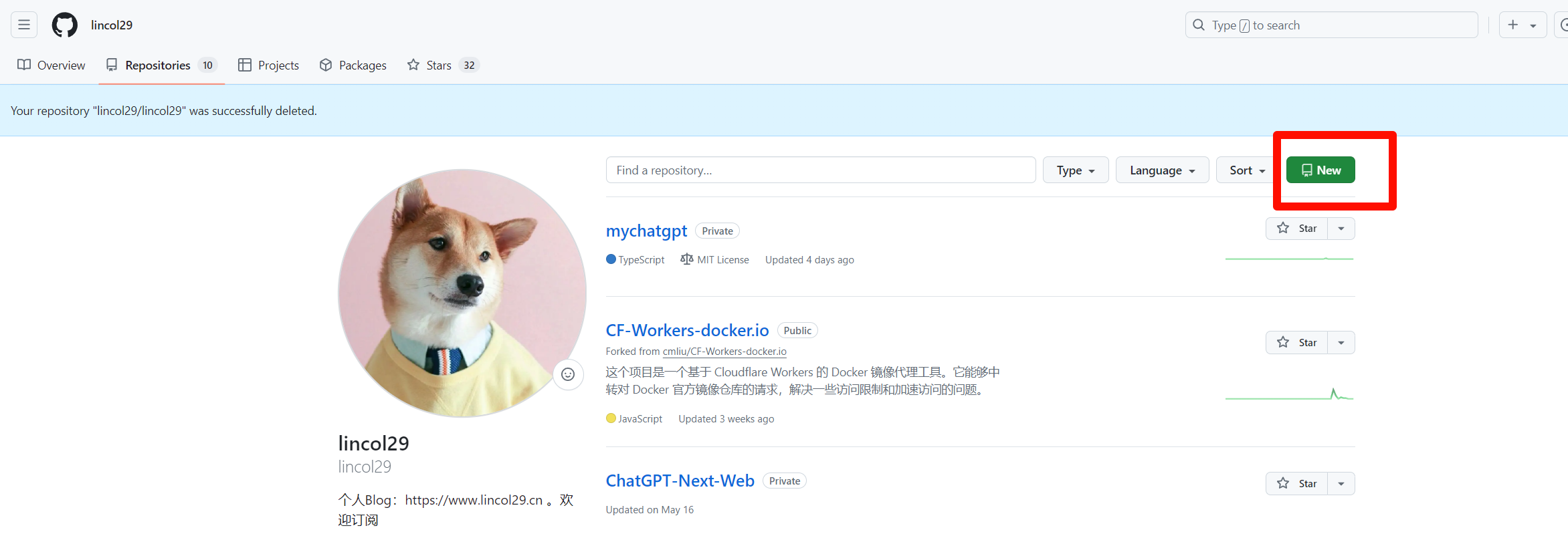The height and width of the screenshot is (534, 1568).
Task: Click the search magnifier icon
Action: [1199, 25]
